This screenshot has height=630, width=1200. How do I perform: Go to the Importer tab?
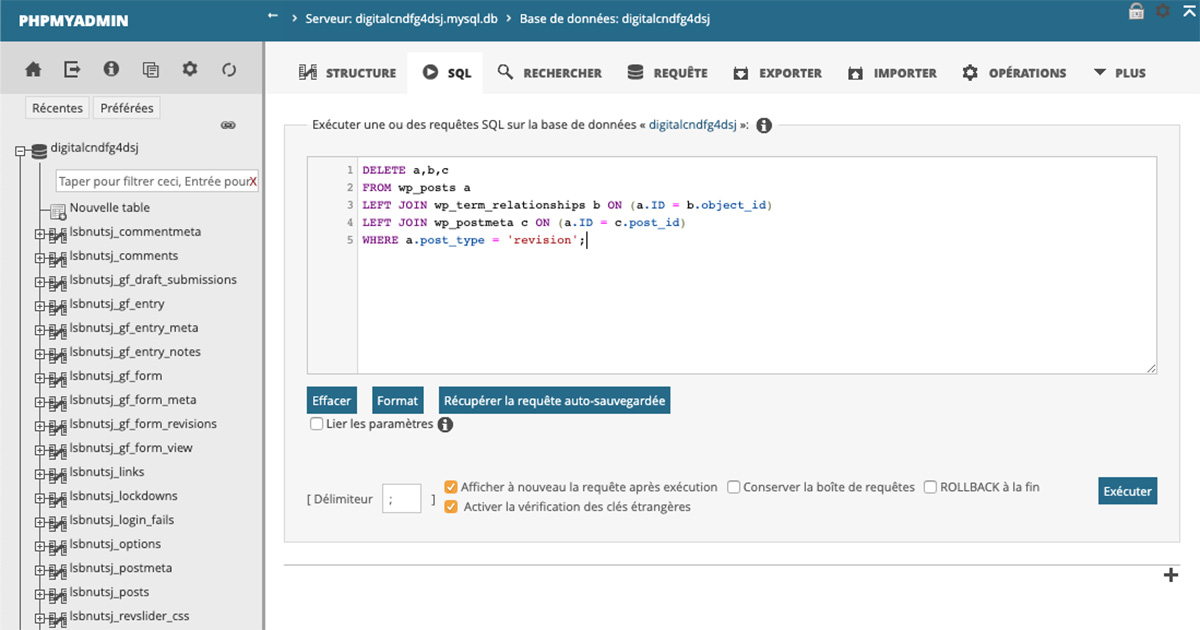tap(892, 73)
